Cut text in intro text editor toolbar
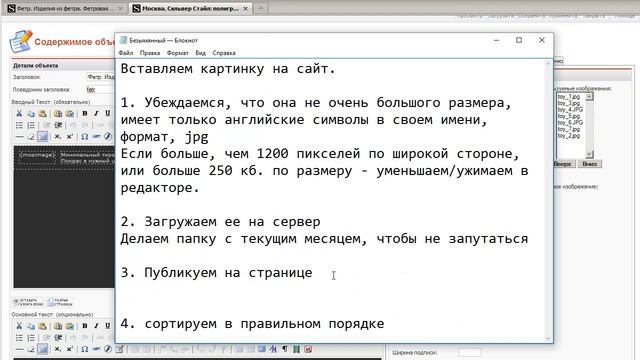Screen dimensions: 640x360 (x=19, y=113)
